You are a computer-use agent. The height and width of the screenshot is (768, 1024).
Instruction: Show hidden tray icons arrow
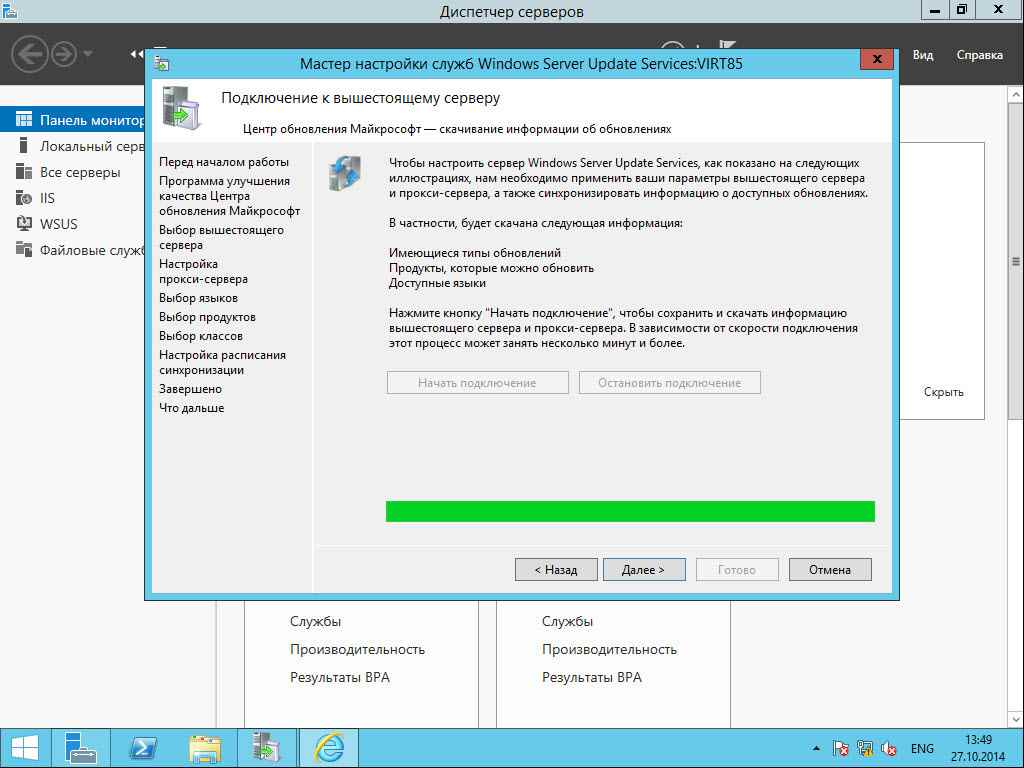point(816,748)
